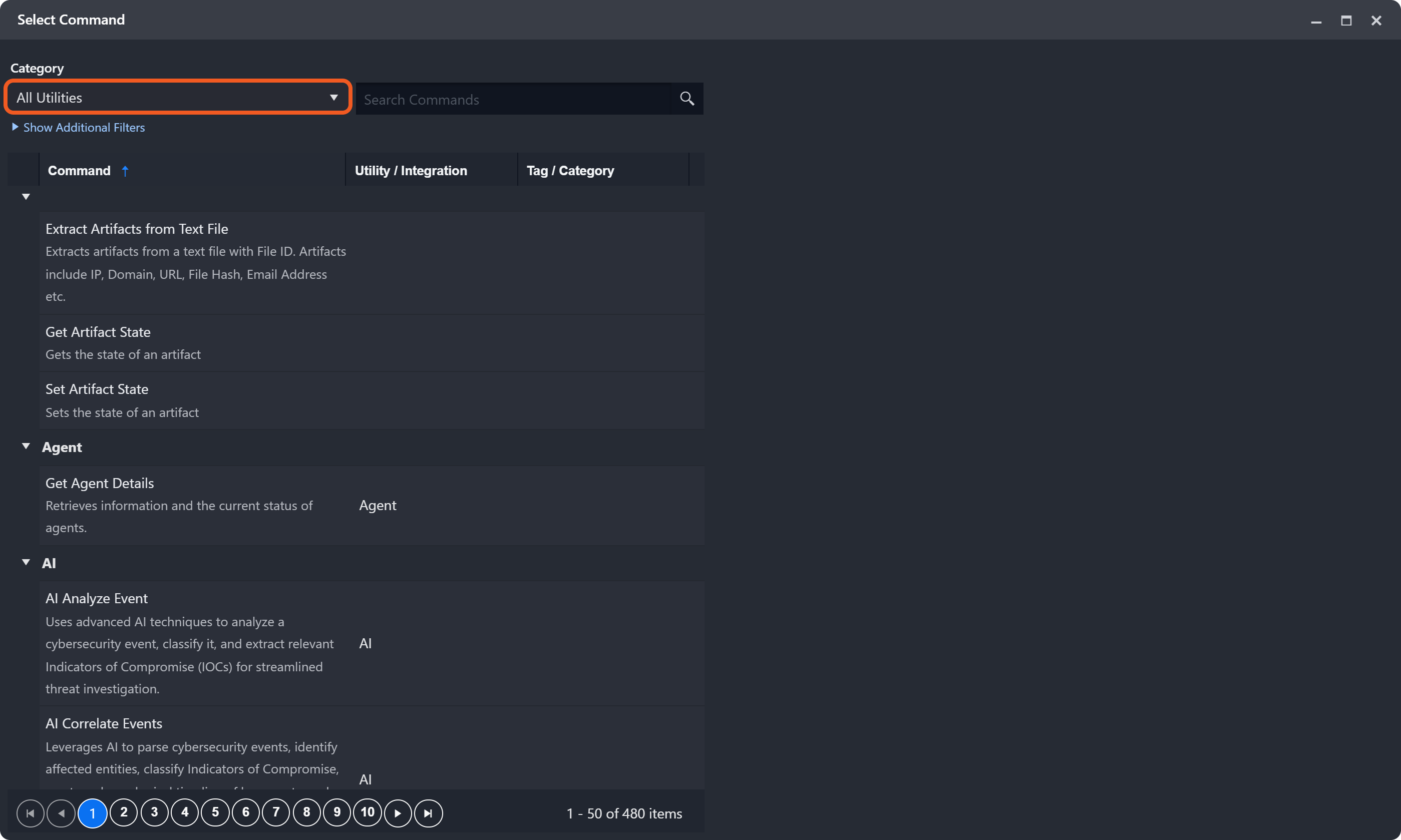
Task: Click the Search Commands input field
Action: (x=512, y=100)
